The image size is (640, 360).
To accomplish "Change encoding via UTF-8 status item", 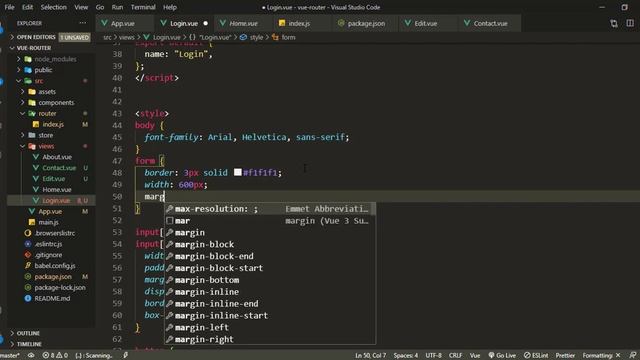I will coord(433,356).
